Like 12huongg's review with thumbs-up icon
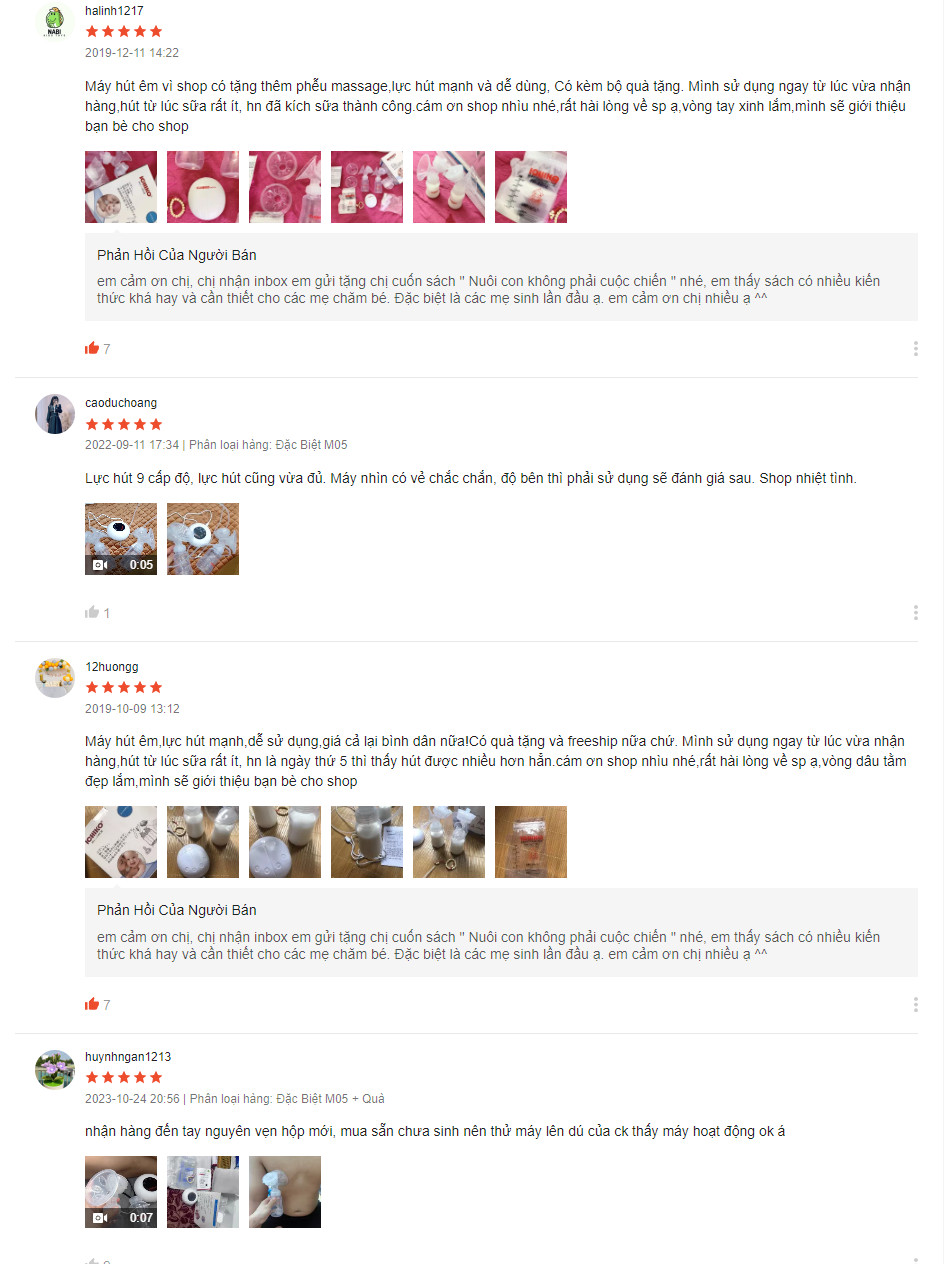 click(92, 1004)
